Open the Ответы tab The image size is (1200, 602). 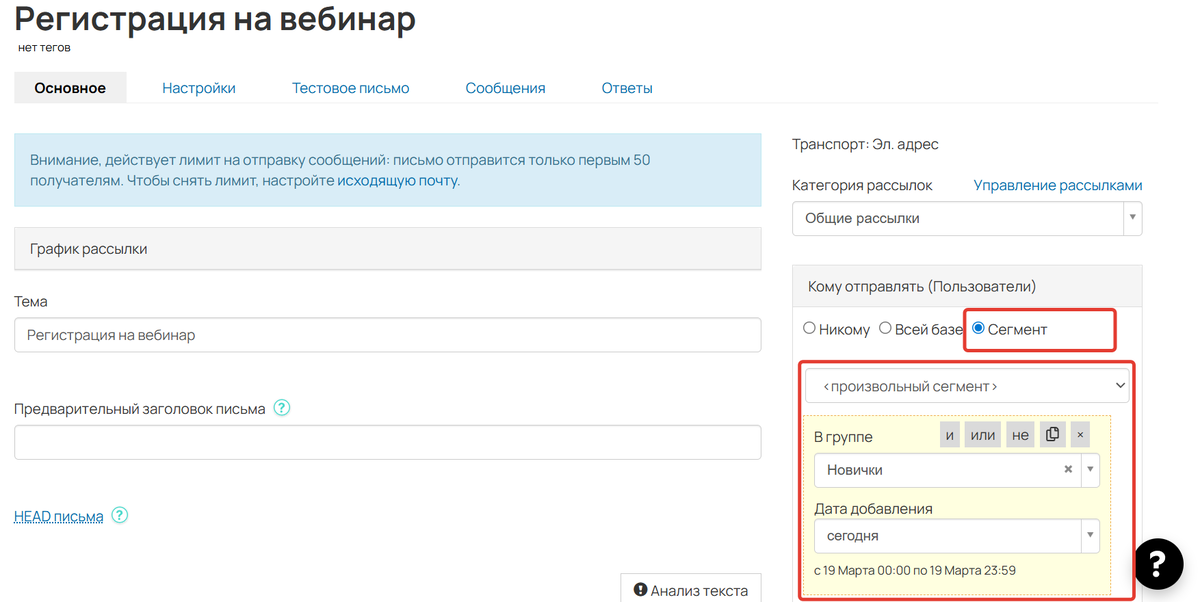(627, 87)
